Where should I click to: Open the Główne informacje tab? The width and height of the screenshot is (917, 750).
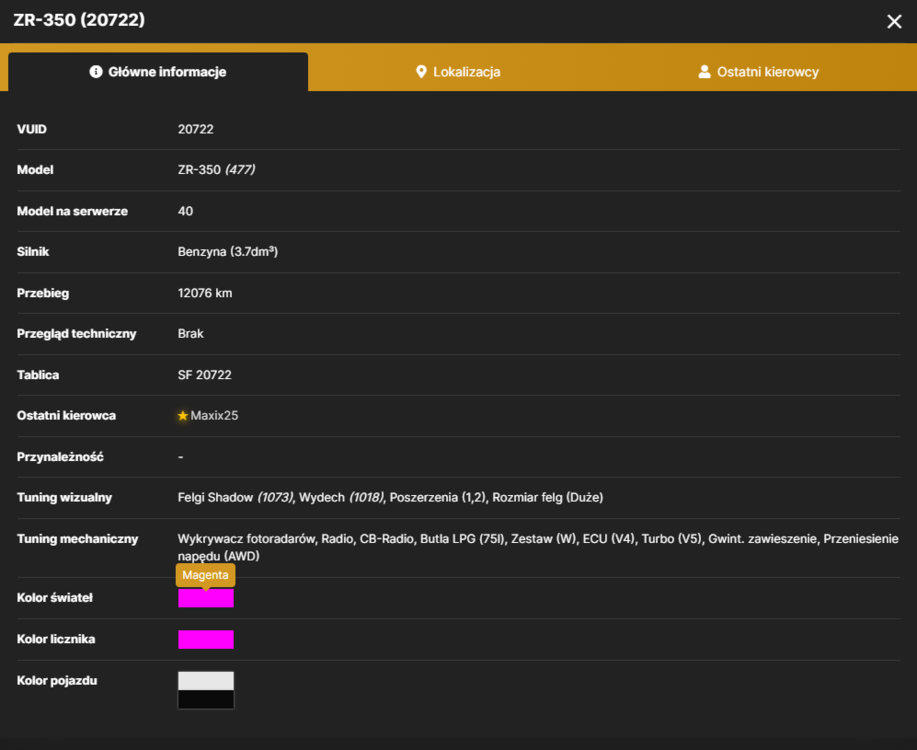click(x=158, y=72)
